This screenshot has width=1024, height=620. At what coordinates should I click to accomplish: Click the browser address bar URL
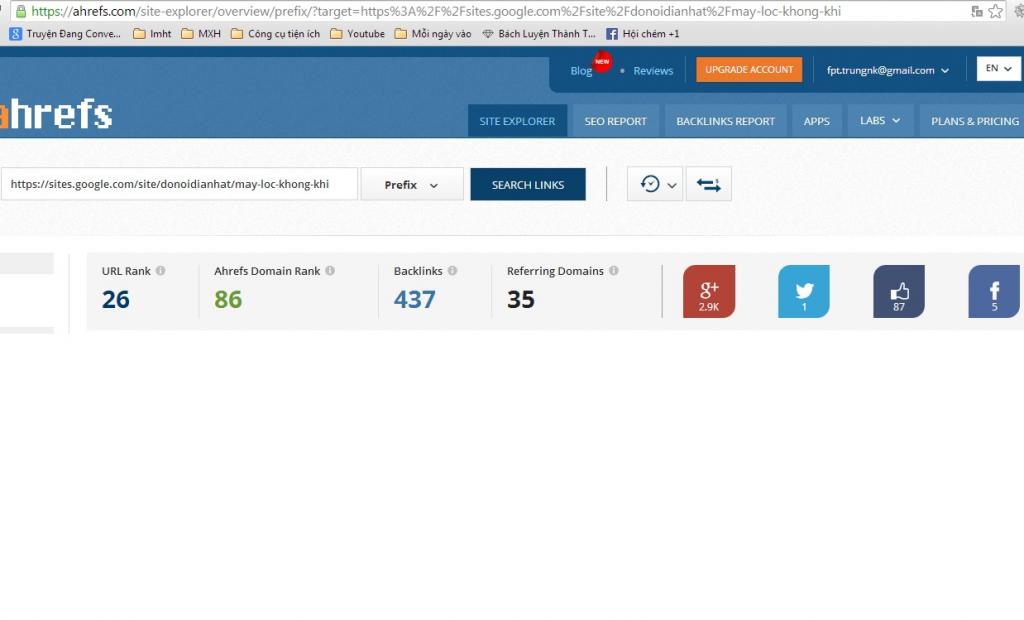point(436,11)
